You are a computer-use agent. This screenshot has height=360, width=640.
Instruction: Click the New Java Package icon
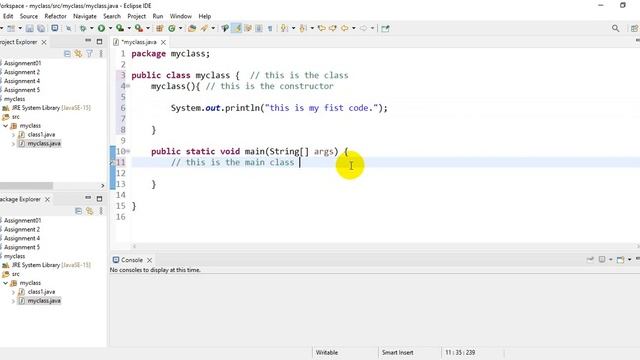click(x=160, y=29)
